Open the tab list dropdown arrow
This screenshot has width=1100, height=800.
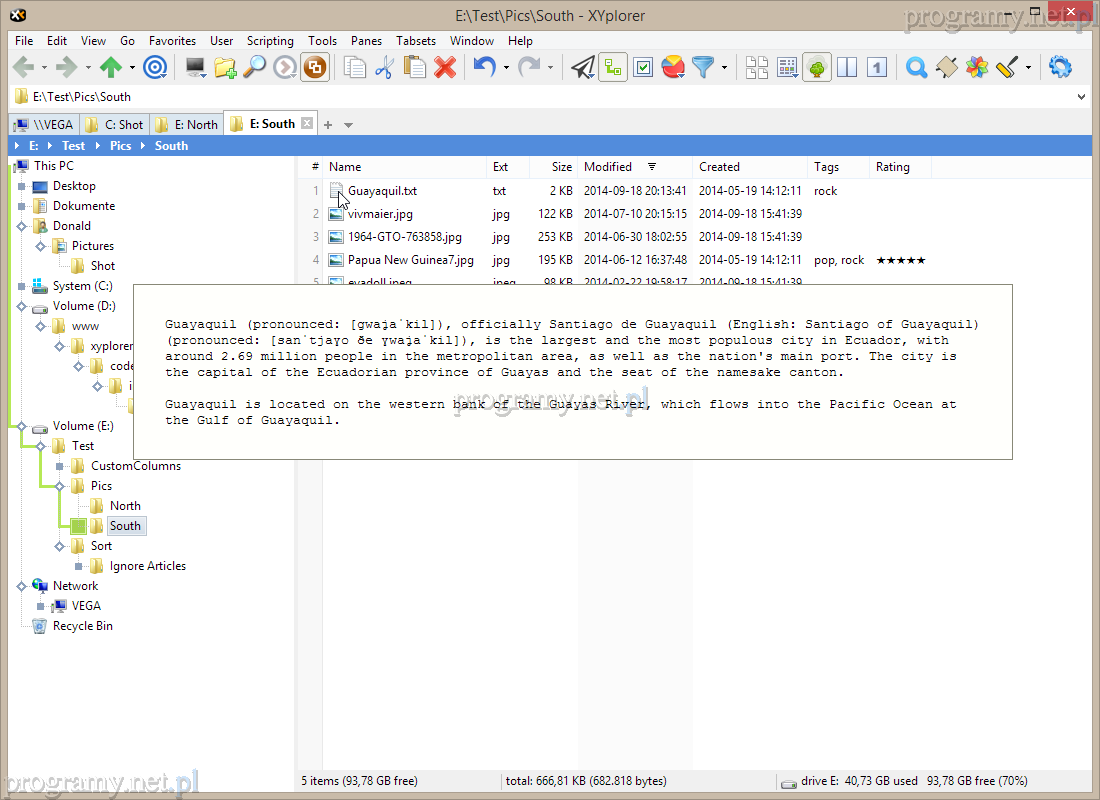pyautogui.click(x=348, y=125)
